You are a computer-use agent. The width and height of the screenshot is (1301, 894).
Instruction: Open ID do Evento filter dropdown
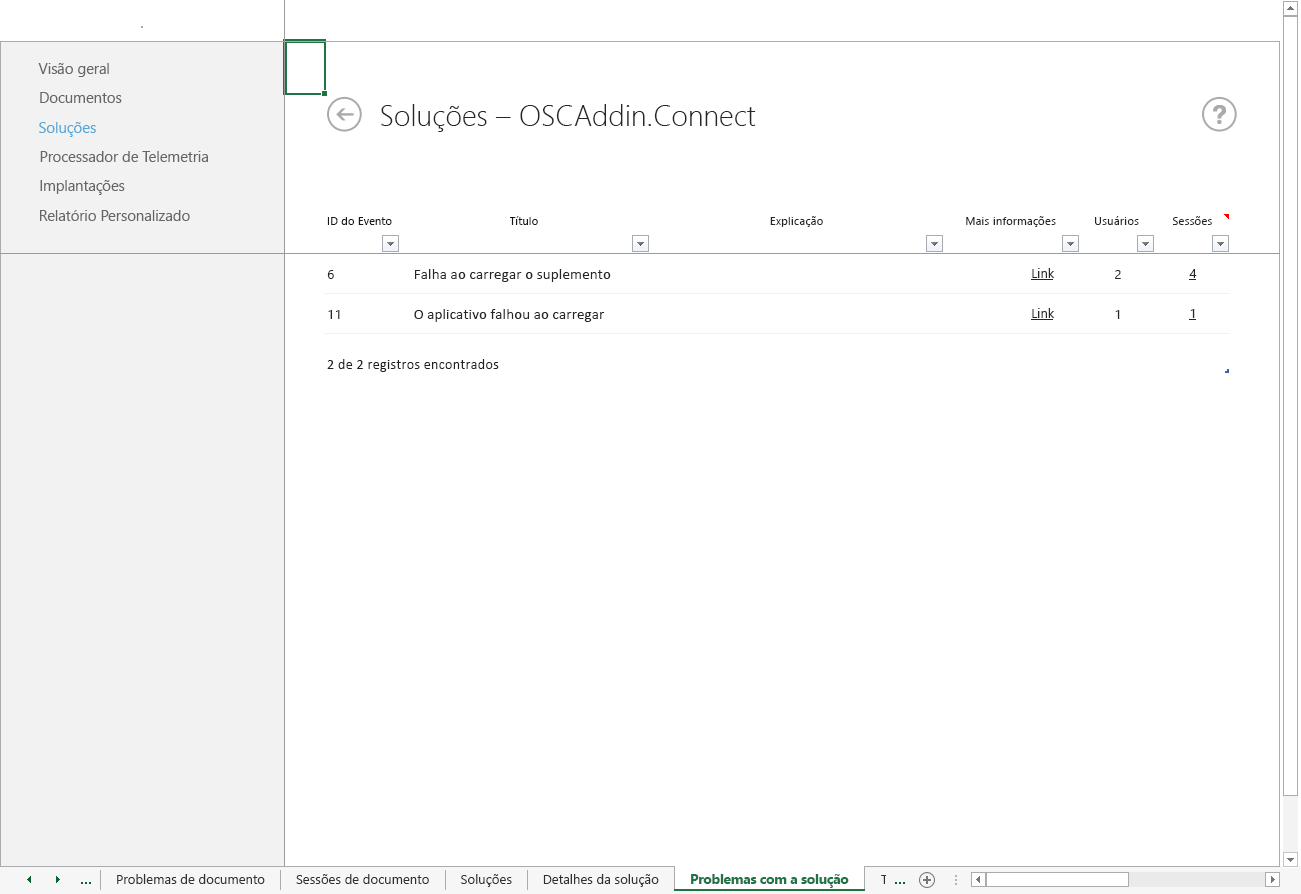390,243
